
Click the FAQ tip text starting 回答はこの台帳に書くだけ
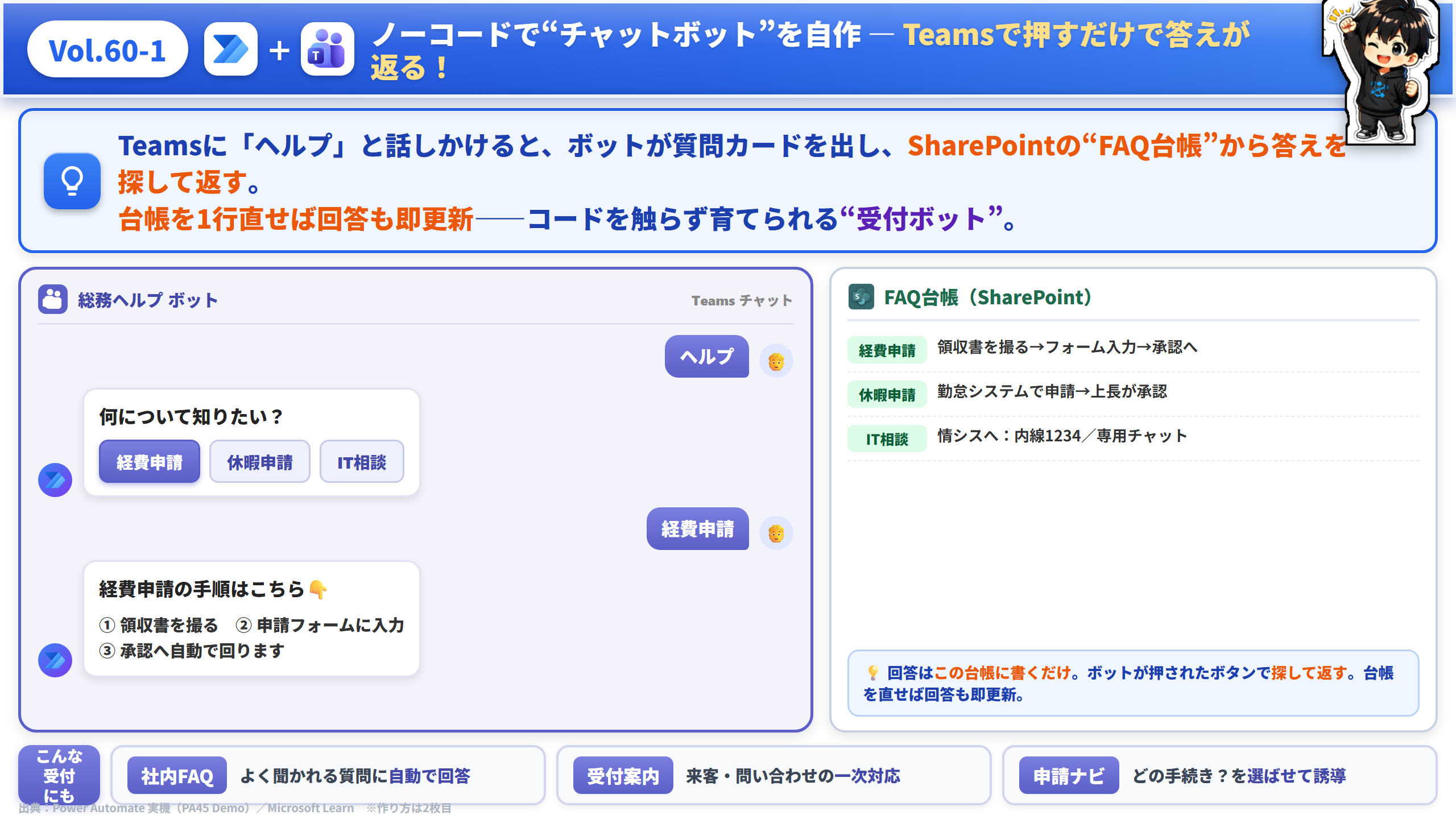(x=1129, y=683)
